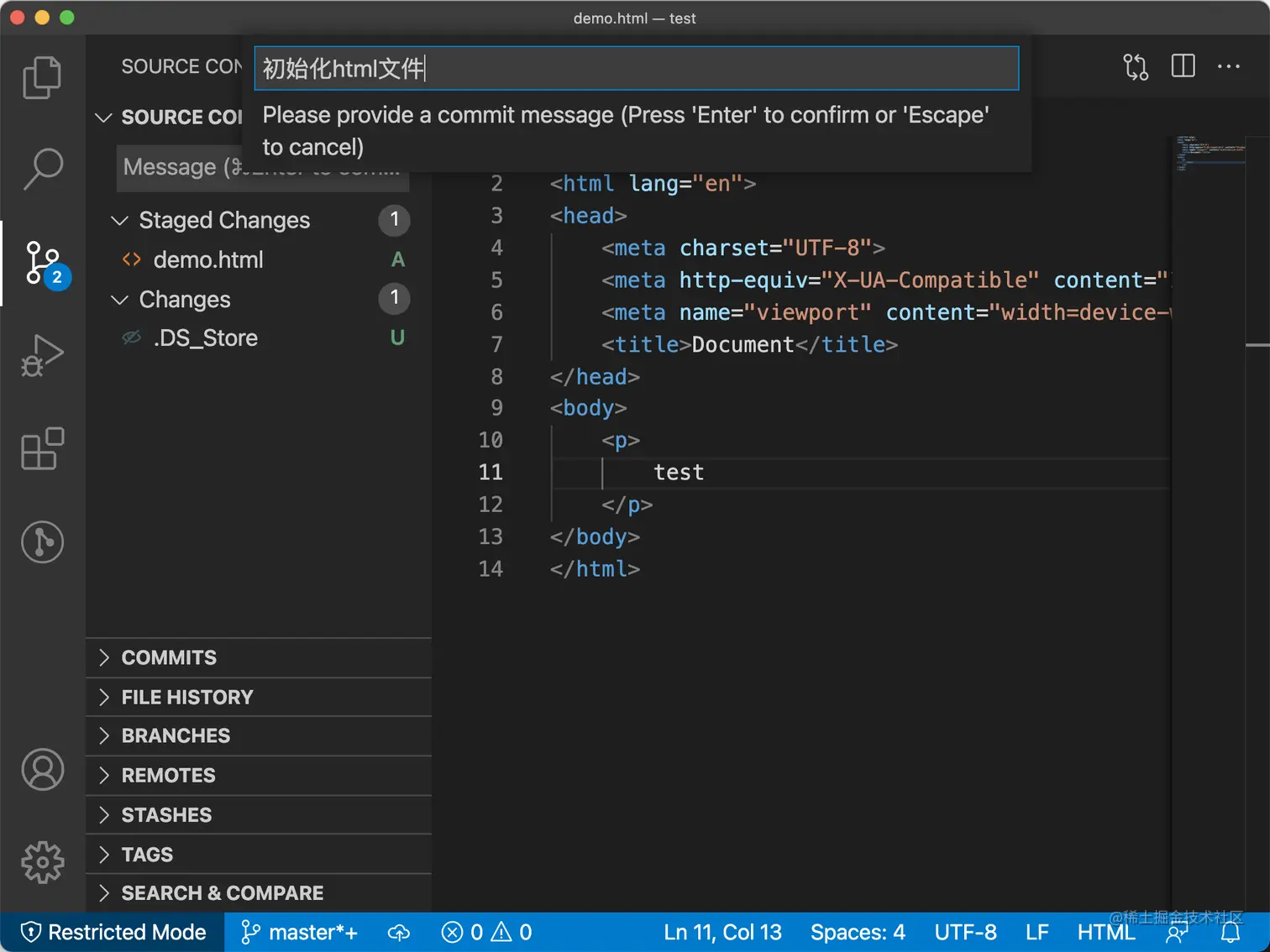This screenshot has width=1270, height=952.
Task: Click the editor minimap preview
Action: point(1210,153)
